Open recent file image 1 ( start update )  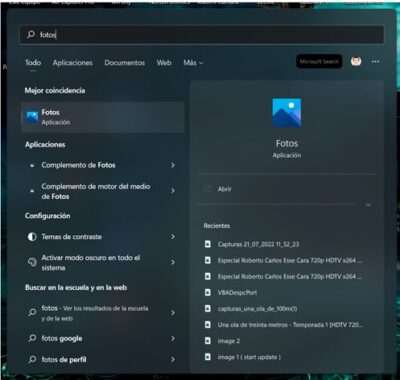click(249, 357)
